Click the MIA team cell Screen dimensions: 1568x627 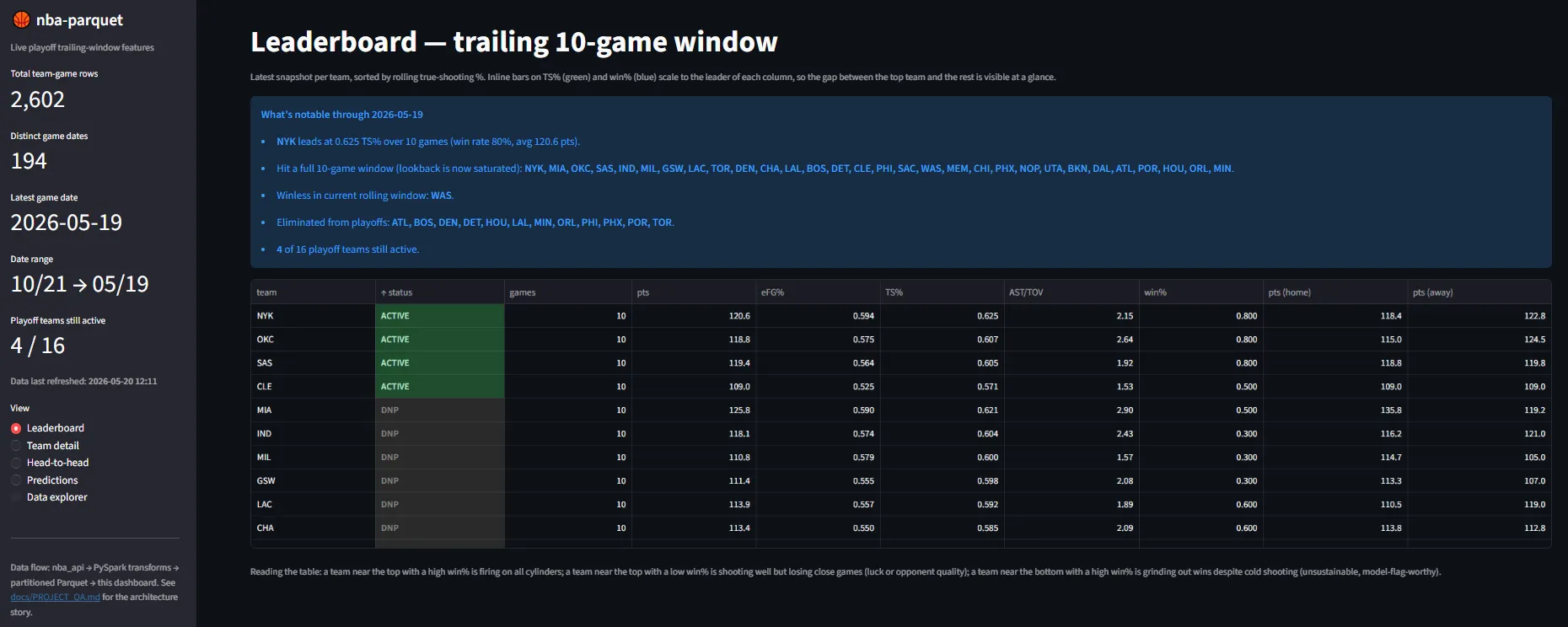313,410
